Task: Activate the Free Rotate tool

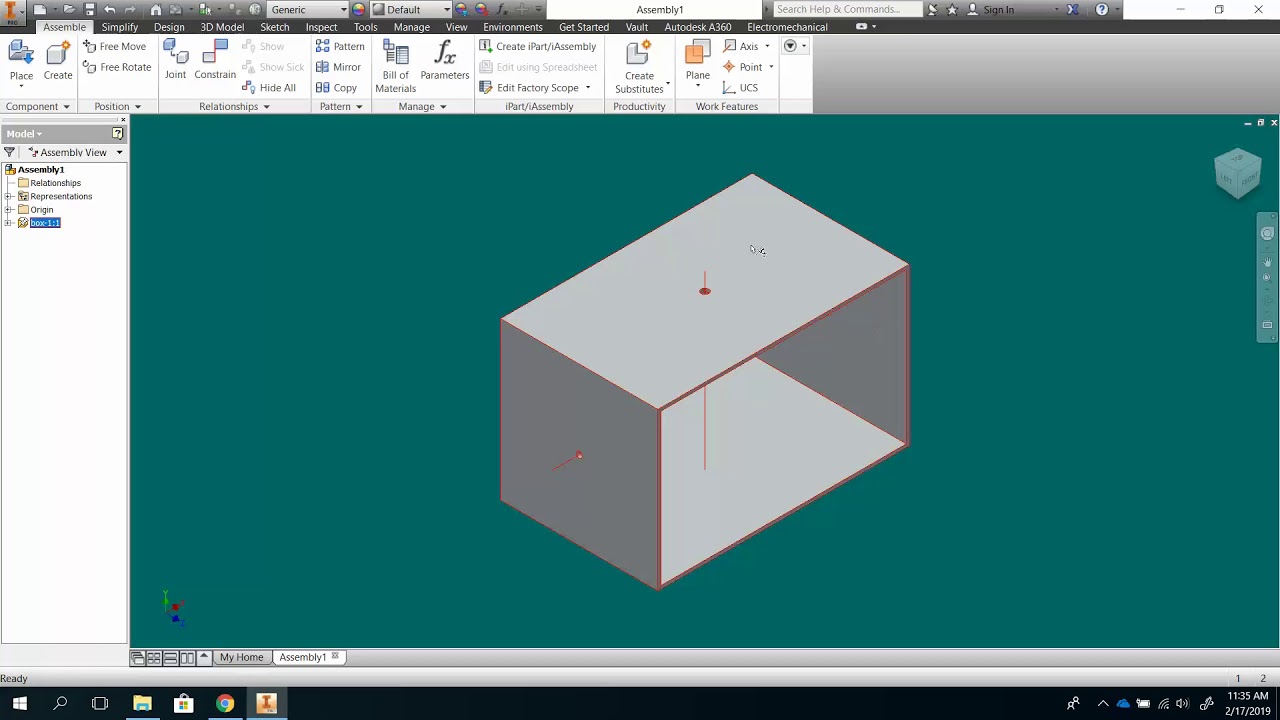Action: [x=117, y=67]
